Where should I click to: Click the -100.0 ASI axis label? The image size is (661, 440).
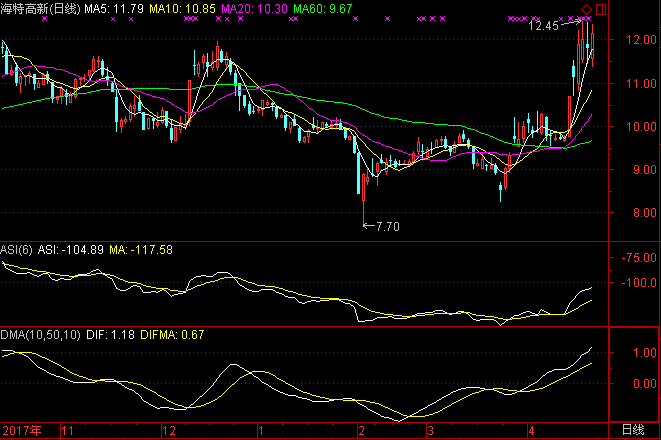(635, 283)
